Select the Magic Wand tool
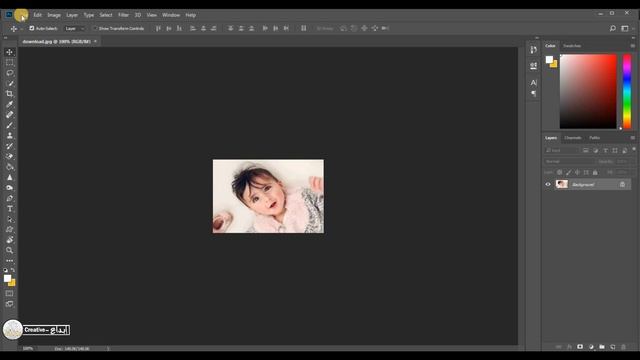The width and height of the screenshot is (640, 360). tap(9, 83)
